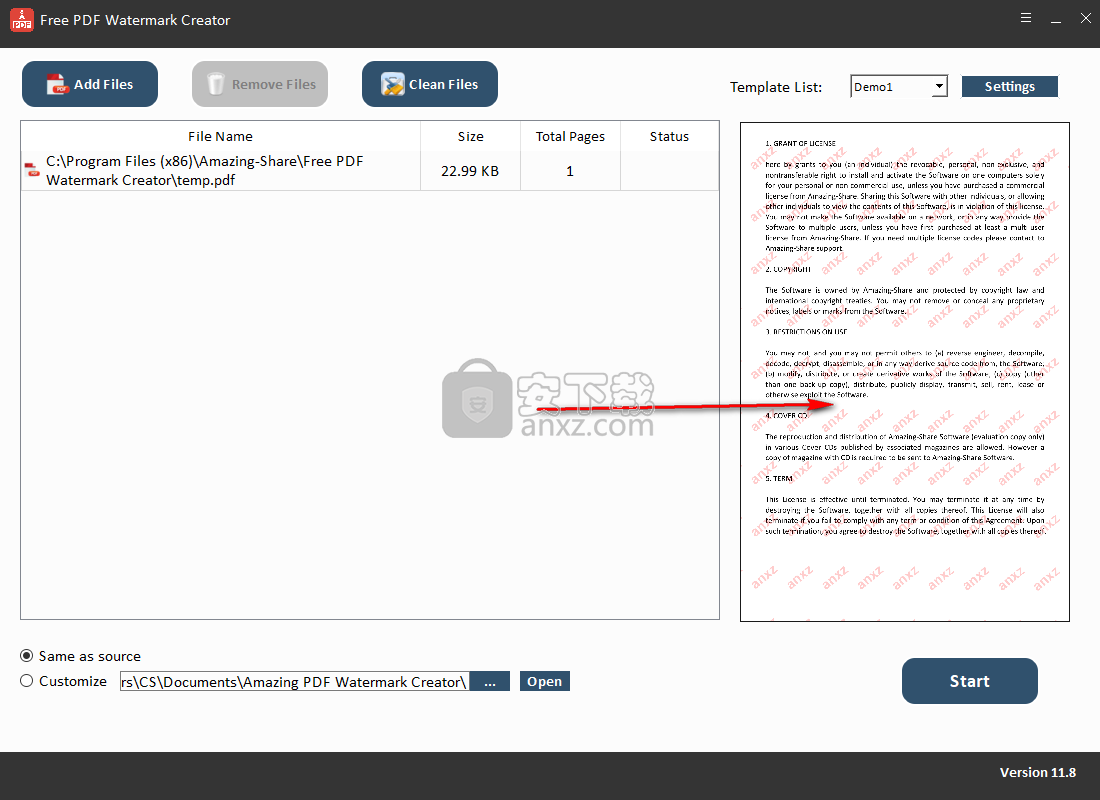This screenshot has width=1100, height=800.
Task: Click the grayed Remove Files button
Action: point(260,84)
